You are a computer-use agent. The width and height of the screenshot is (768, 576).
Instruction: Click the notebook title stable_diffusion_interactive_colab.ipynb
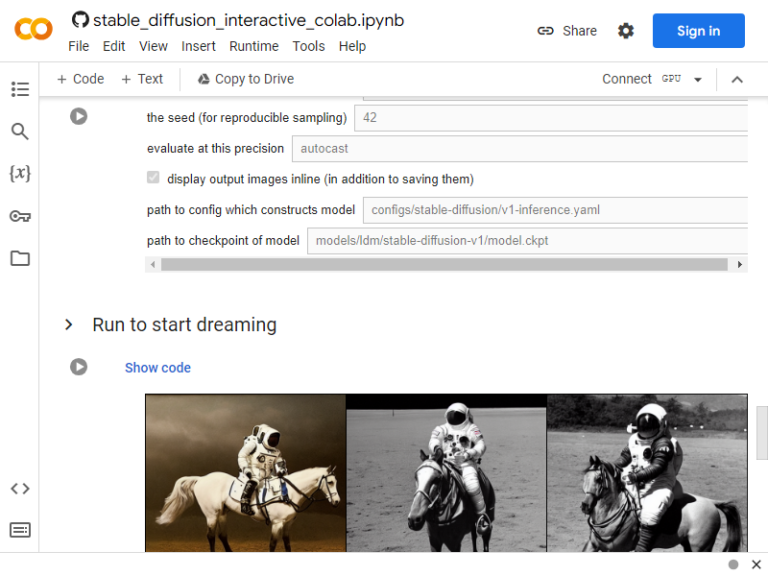coord(248,20)
